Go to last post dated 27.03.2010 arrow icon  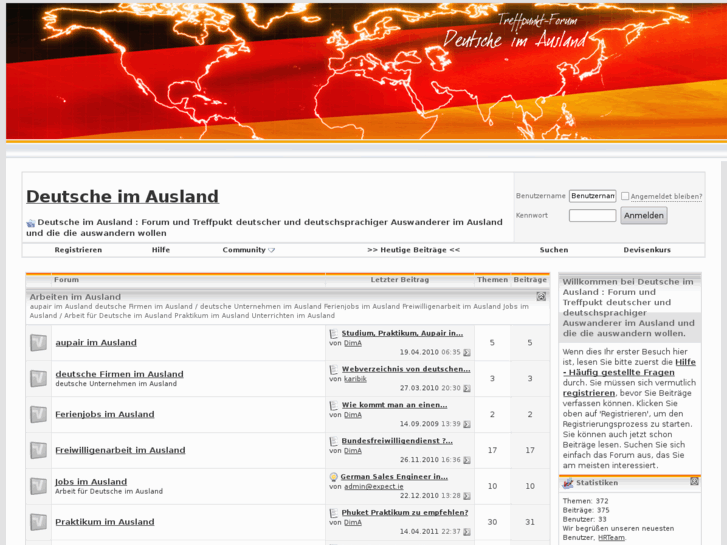click(x=466, y=388)
